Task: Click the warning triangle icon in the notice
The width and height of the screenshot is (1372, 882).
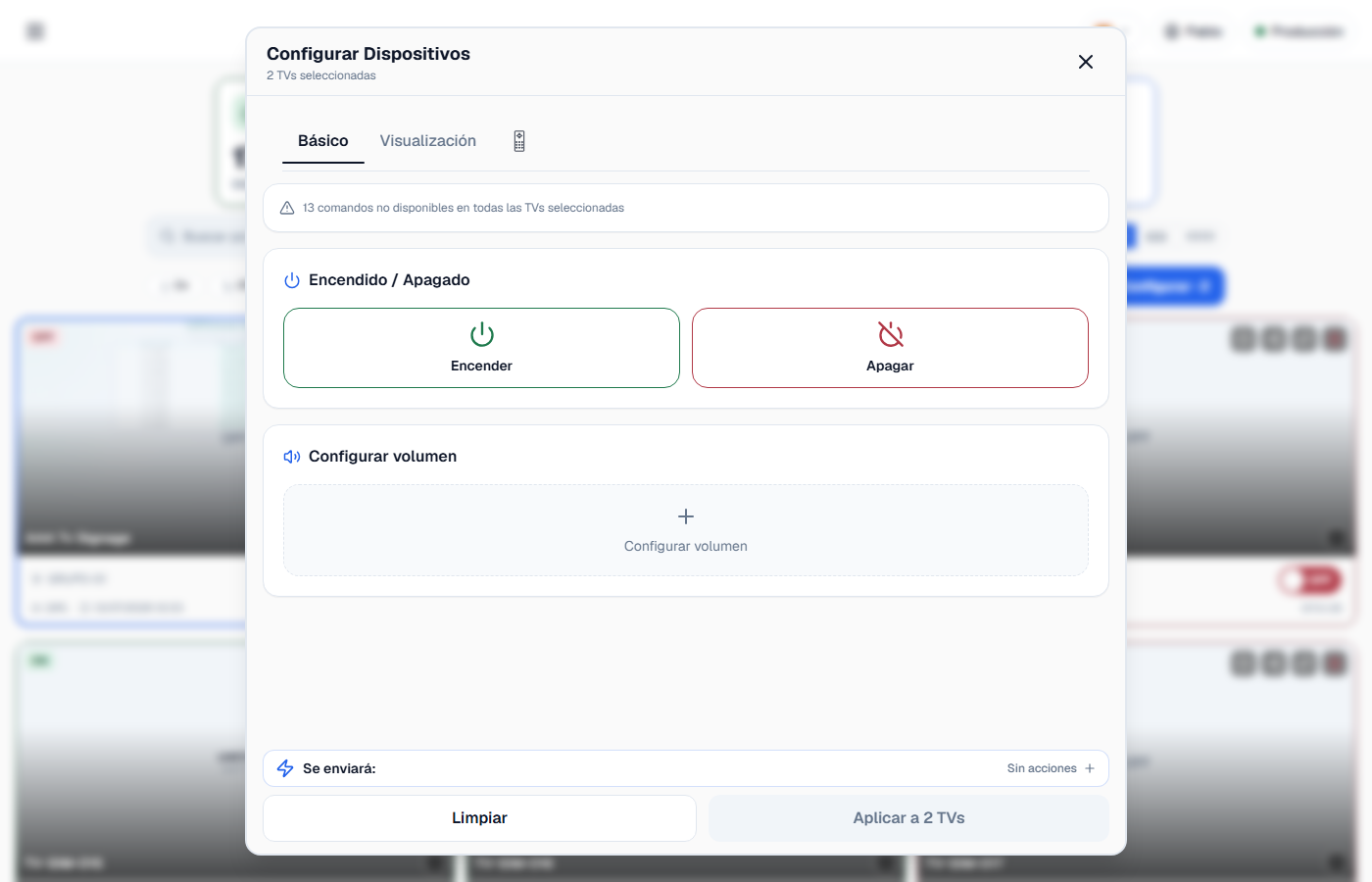Action: [x=287, y=208]
